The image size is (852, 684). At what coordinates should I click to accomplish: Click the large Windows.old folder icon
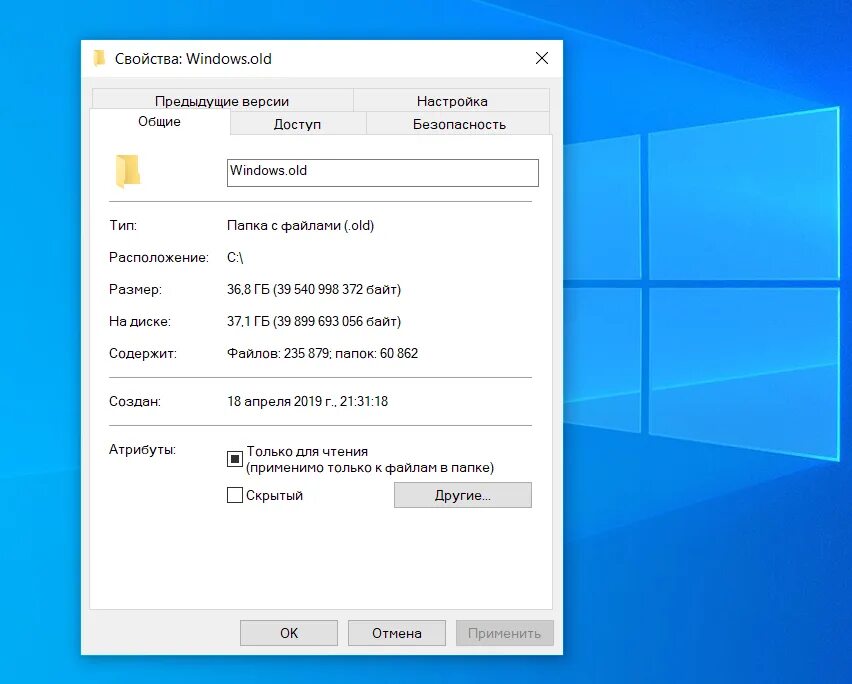click(128, 171)
